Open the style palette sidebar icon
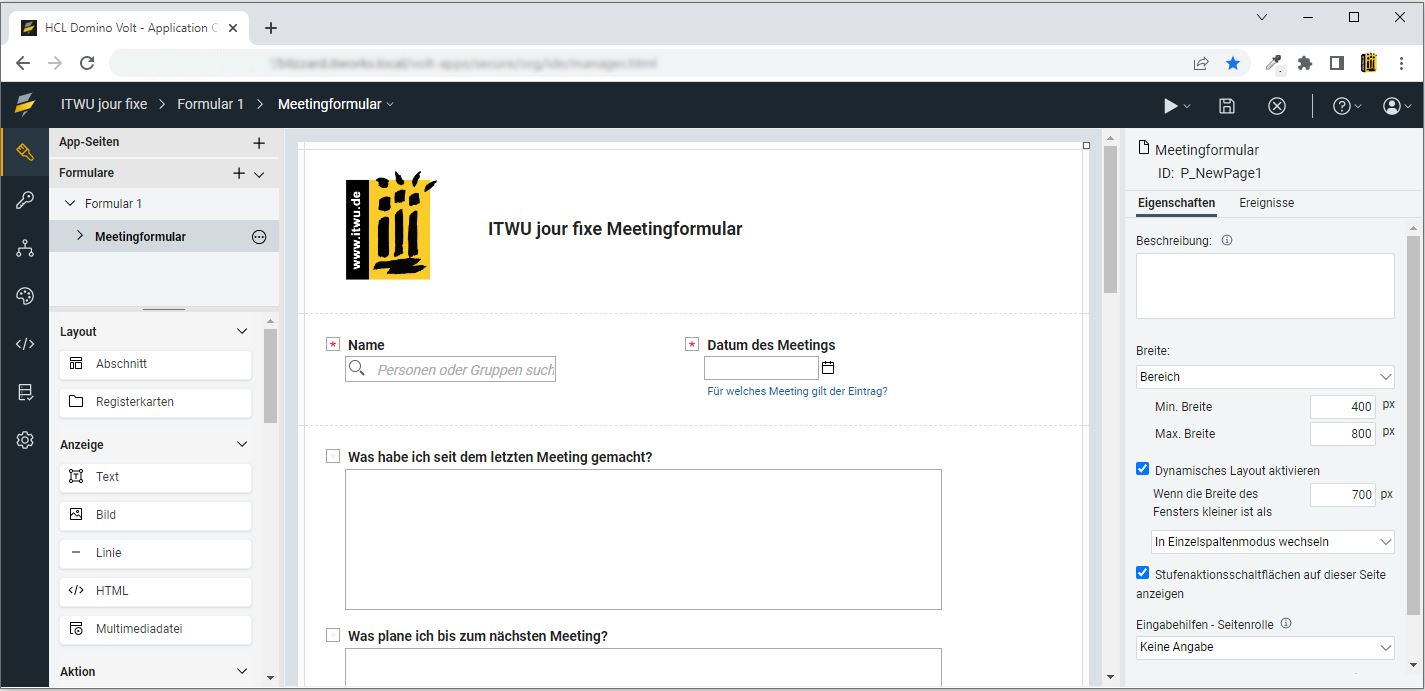 coord(25,296)
